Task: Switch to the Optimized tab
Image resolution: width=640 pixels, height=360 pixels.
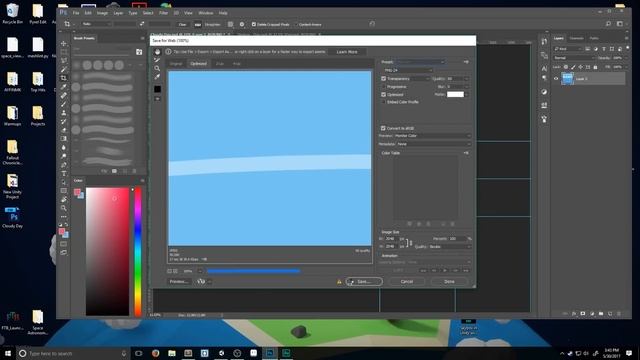Action: pos(198,64)
